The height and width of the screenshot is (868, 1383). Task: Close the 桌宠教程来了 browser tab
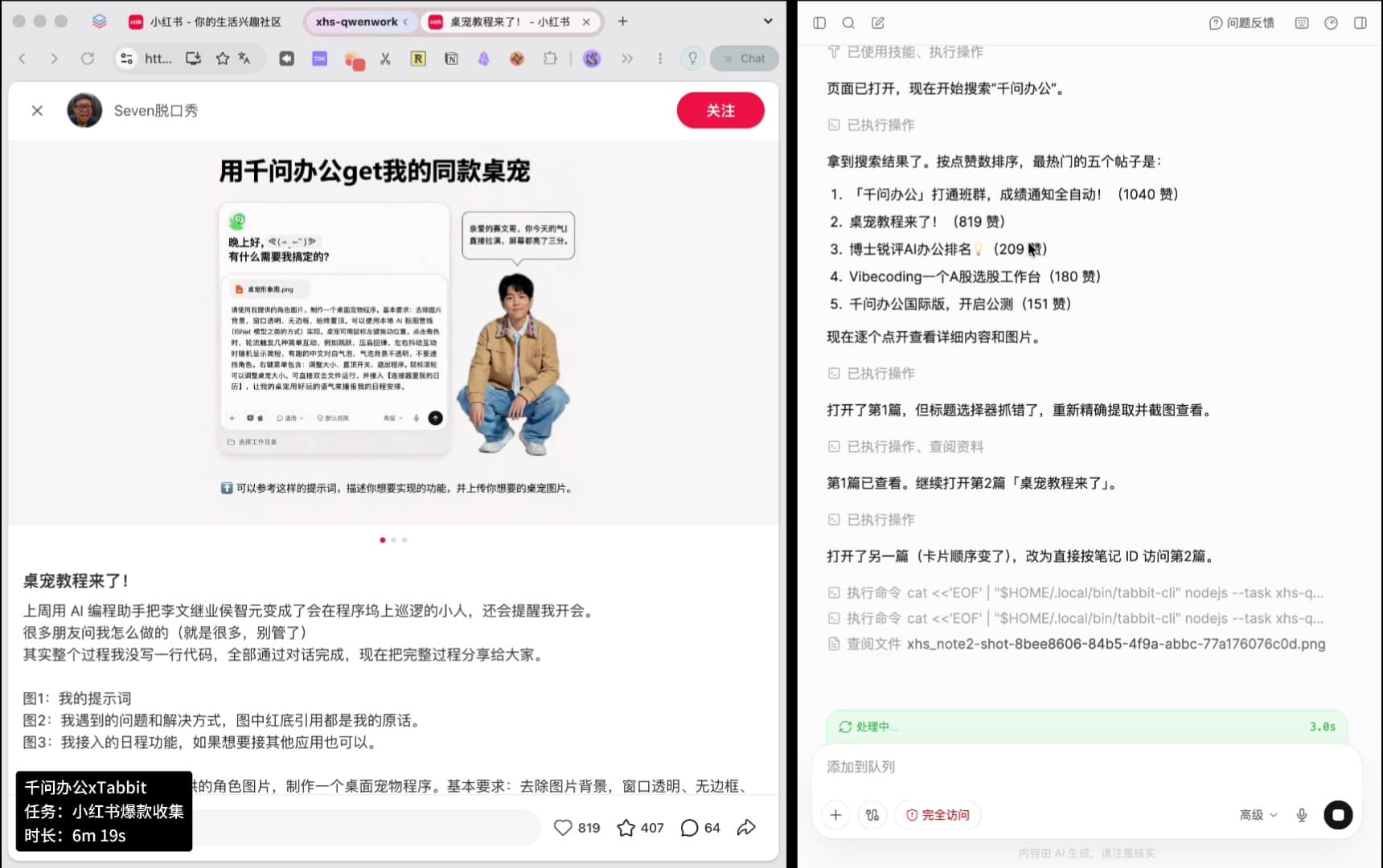tap(587, 22)
